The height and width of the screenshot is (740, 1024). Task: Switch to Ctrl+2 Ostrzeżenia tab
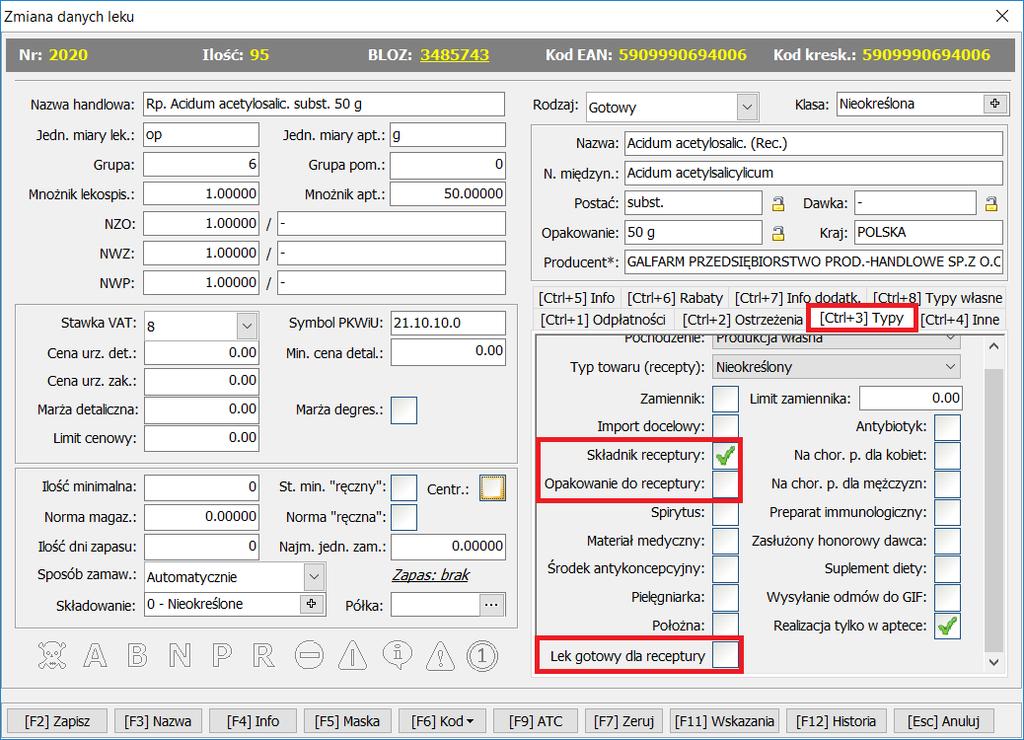point(742,319)
